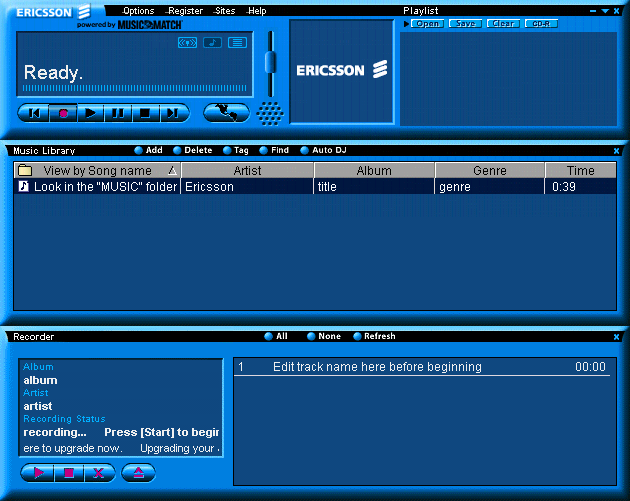Sort library by Artist column
630x501 pixels.
(x=247, y=170)
